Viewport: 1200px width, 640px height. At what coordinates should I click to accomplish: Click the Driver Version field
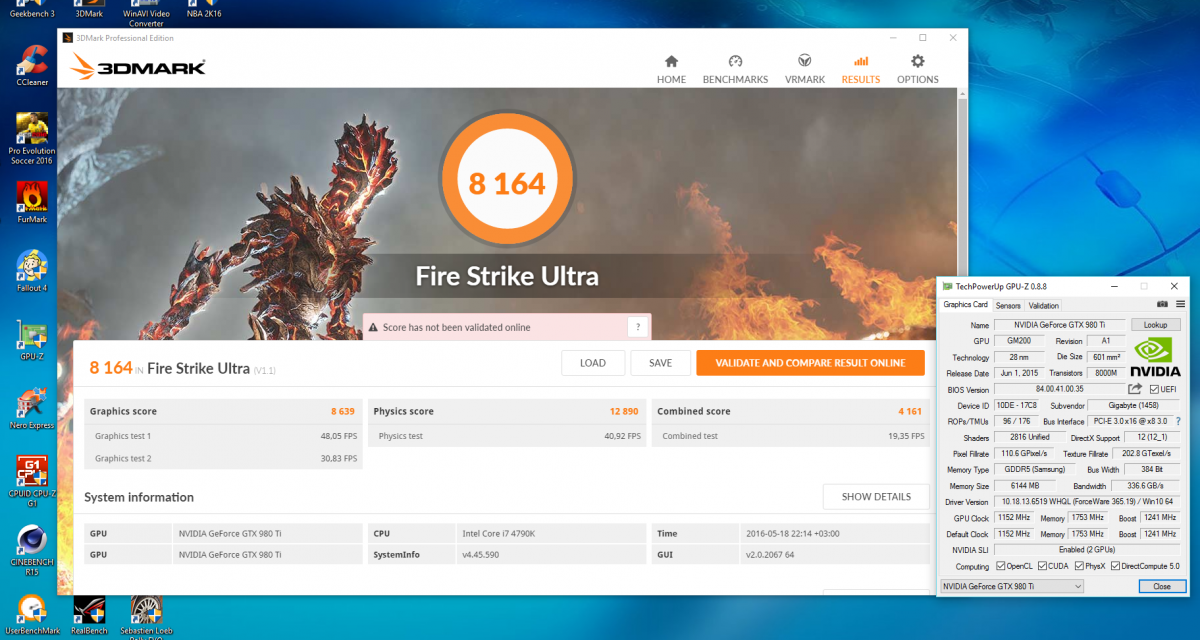1088,502
